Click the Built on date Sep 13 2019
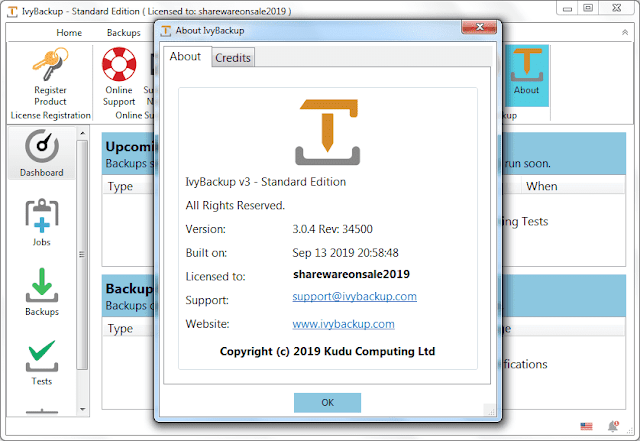The width and height of the screenshot is (640, 441). pyautogui.click(x=345, y=253)
